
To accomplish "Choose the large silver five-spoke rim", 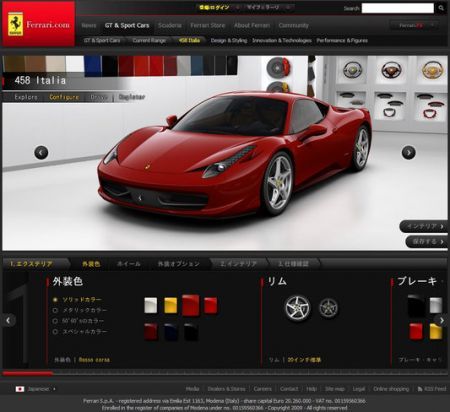I will pyautogui.click(x=297, y=308).
